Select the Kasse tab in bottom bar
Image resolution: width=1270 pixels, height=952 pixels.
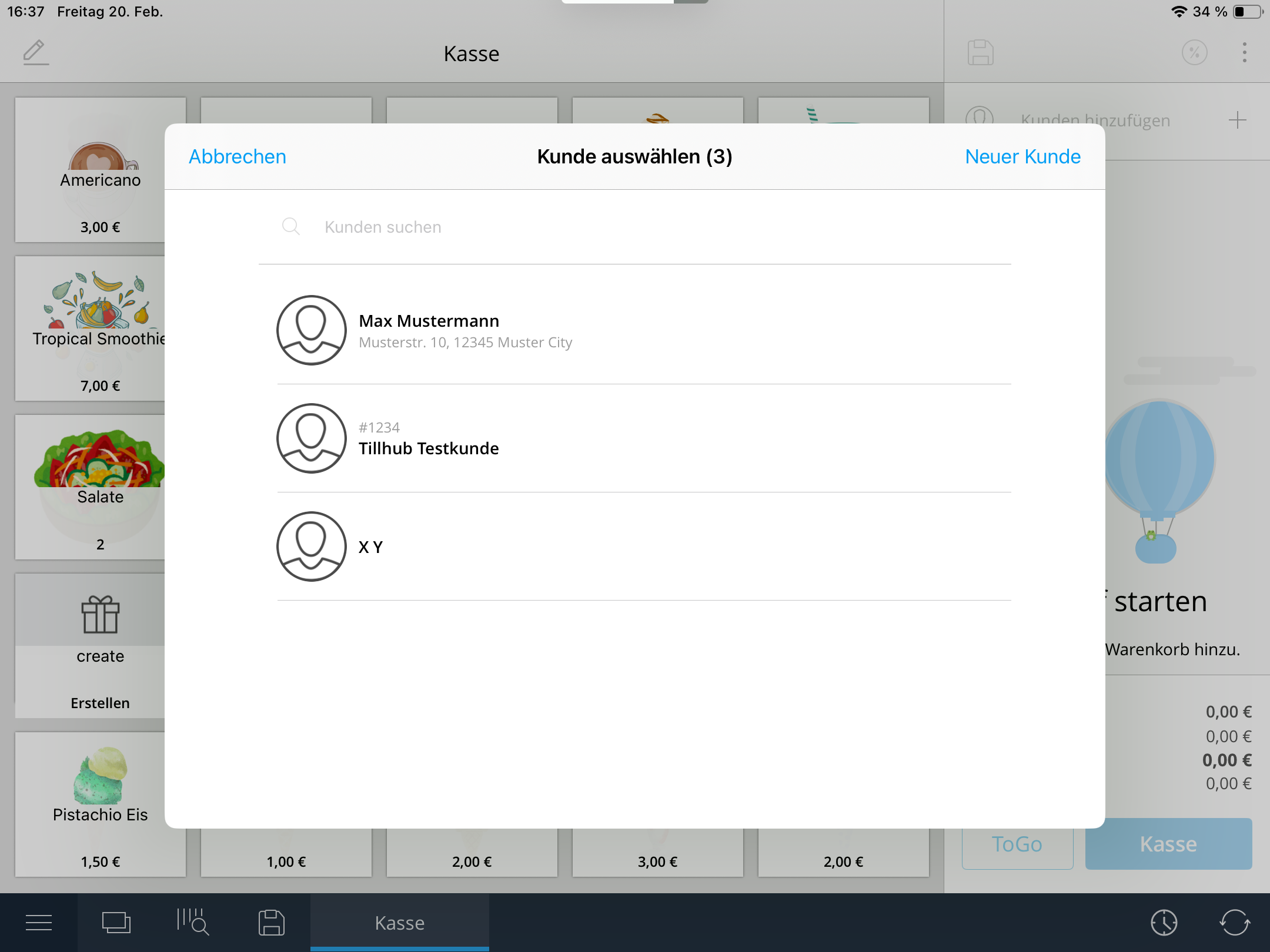tap(400, 923)
